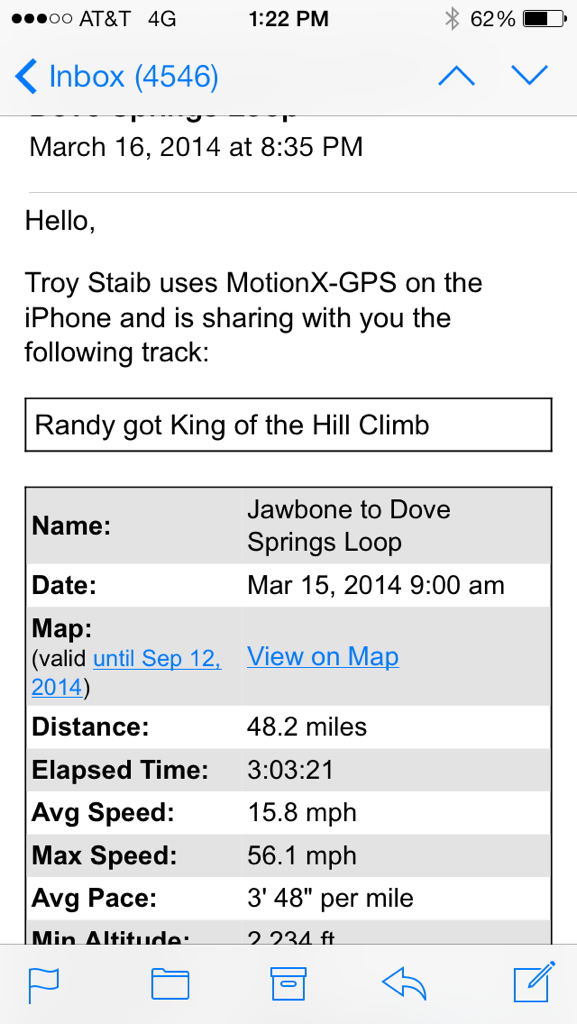Tap the until Sep 12, 2014 link

126,673
